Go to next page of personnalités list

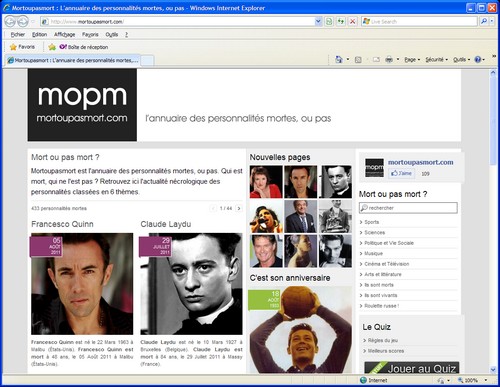[x=239, y=208]
